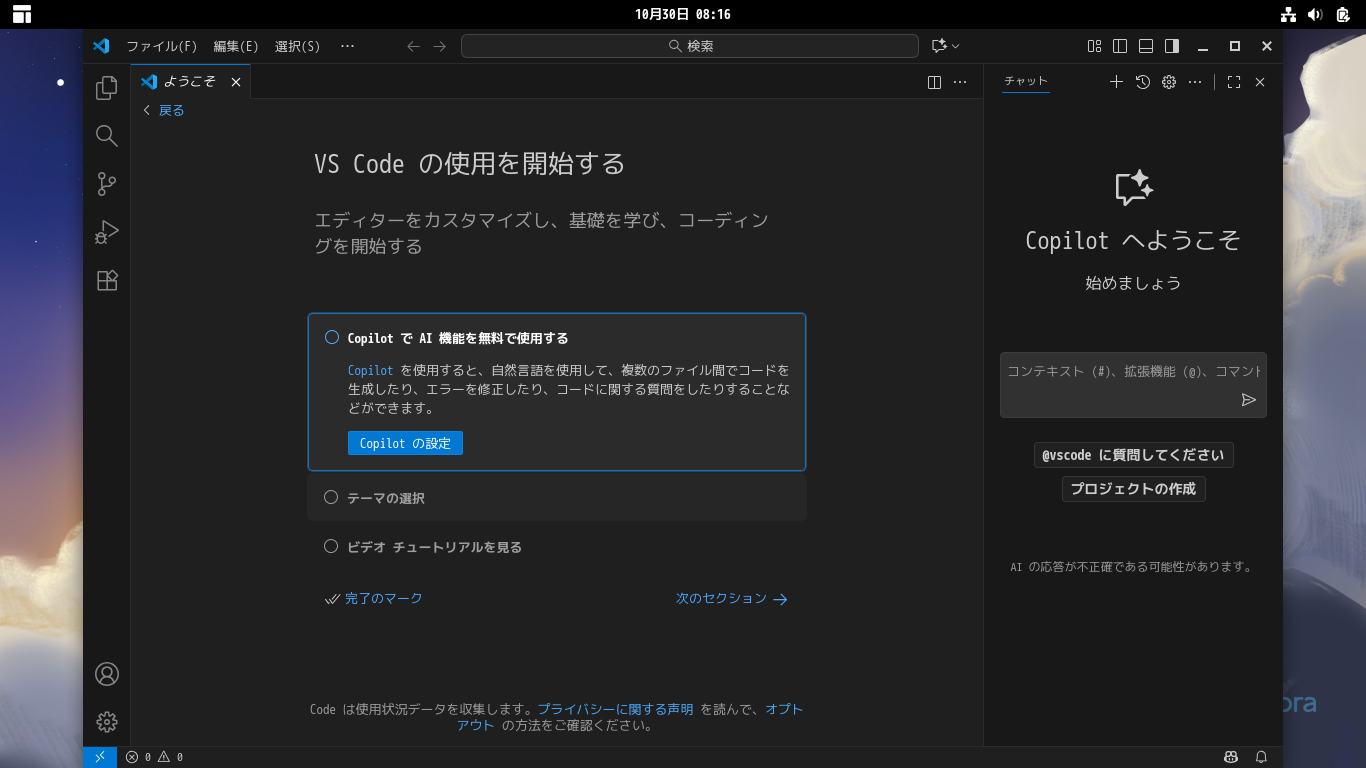Toggle the secondary side bar visibility
This screenshot has height=768, width=1366.
click(x=1173, y=46)
